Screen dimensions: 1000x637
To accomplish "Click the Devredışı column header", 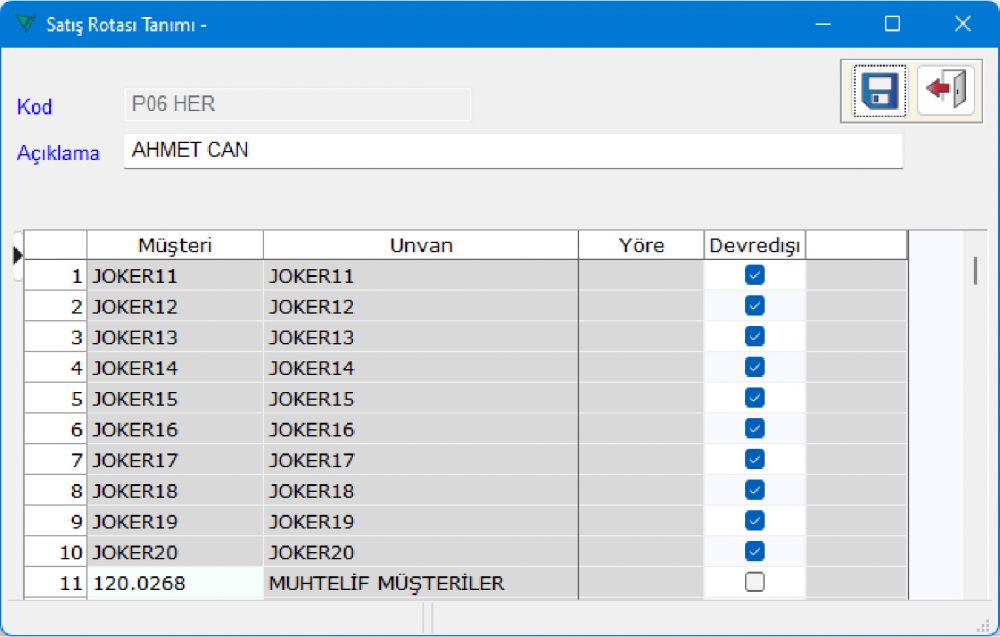I will pyautogui.click(x=755, y=245).
